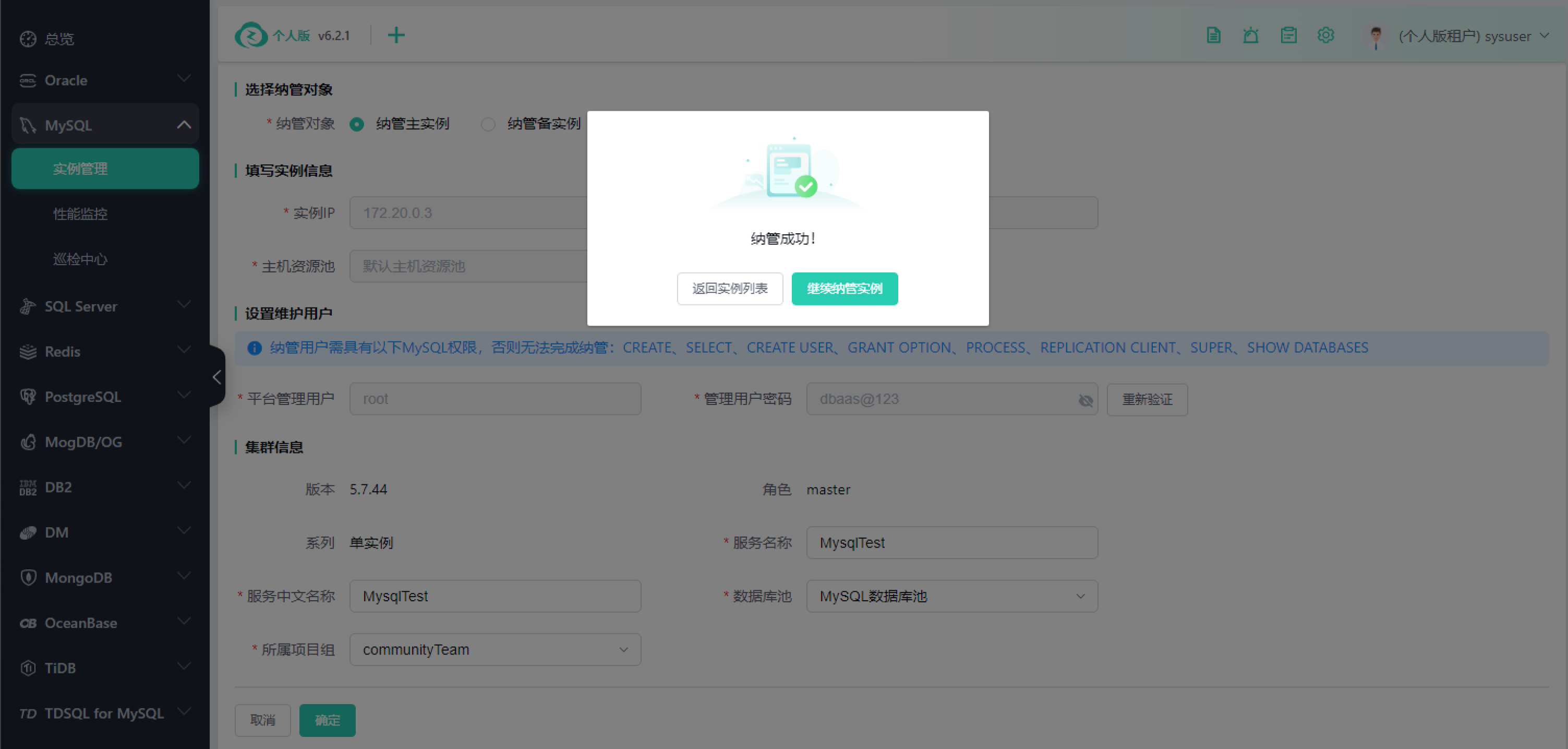
Task: Select 纳管备实例 radio button
Action: point(488,124)
